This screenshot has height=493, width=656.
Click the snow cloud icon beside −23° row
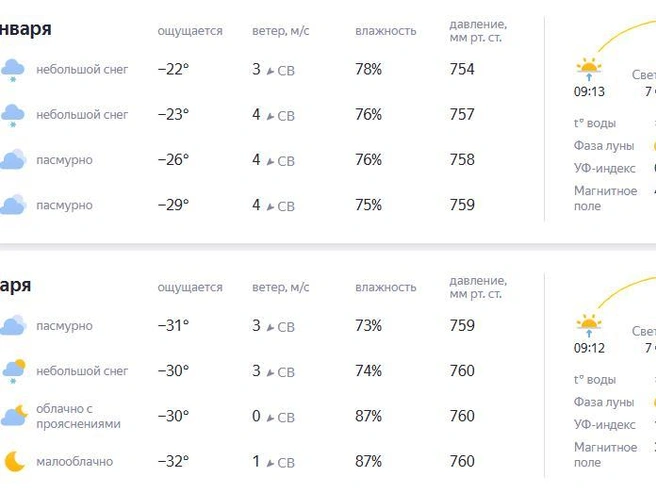13,116
